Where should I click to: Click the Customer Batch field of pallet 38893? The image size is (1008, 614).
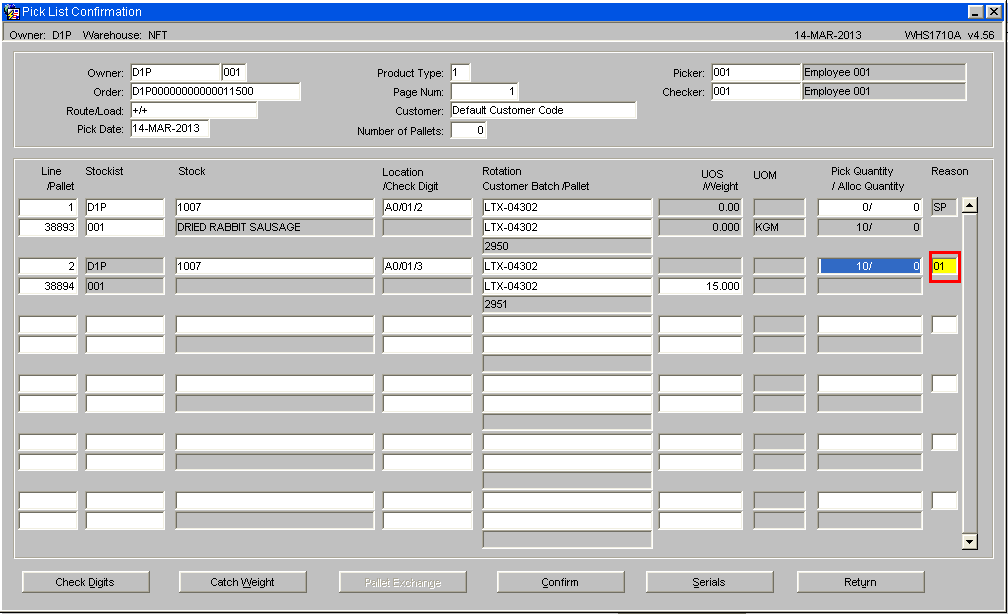coord(567,227)
